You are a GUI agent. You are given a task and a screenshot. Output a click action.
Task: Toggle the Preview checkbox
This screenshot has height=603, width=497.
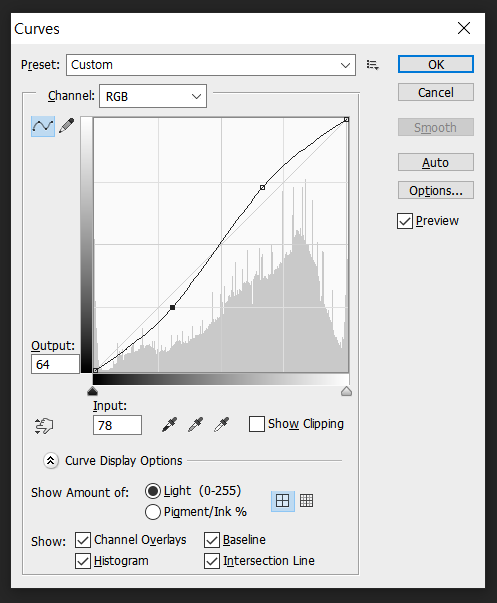pyautogui.click(x=405, y=221)
